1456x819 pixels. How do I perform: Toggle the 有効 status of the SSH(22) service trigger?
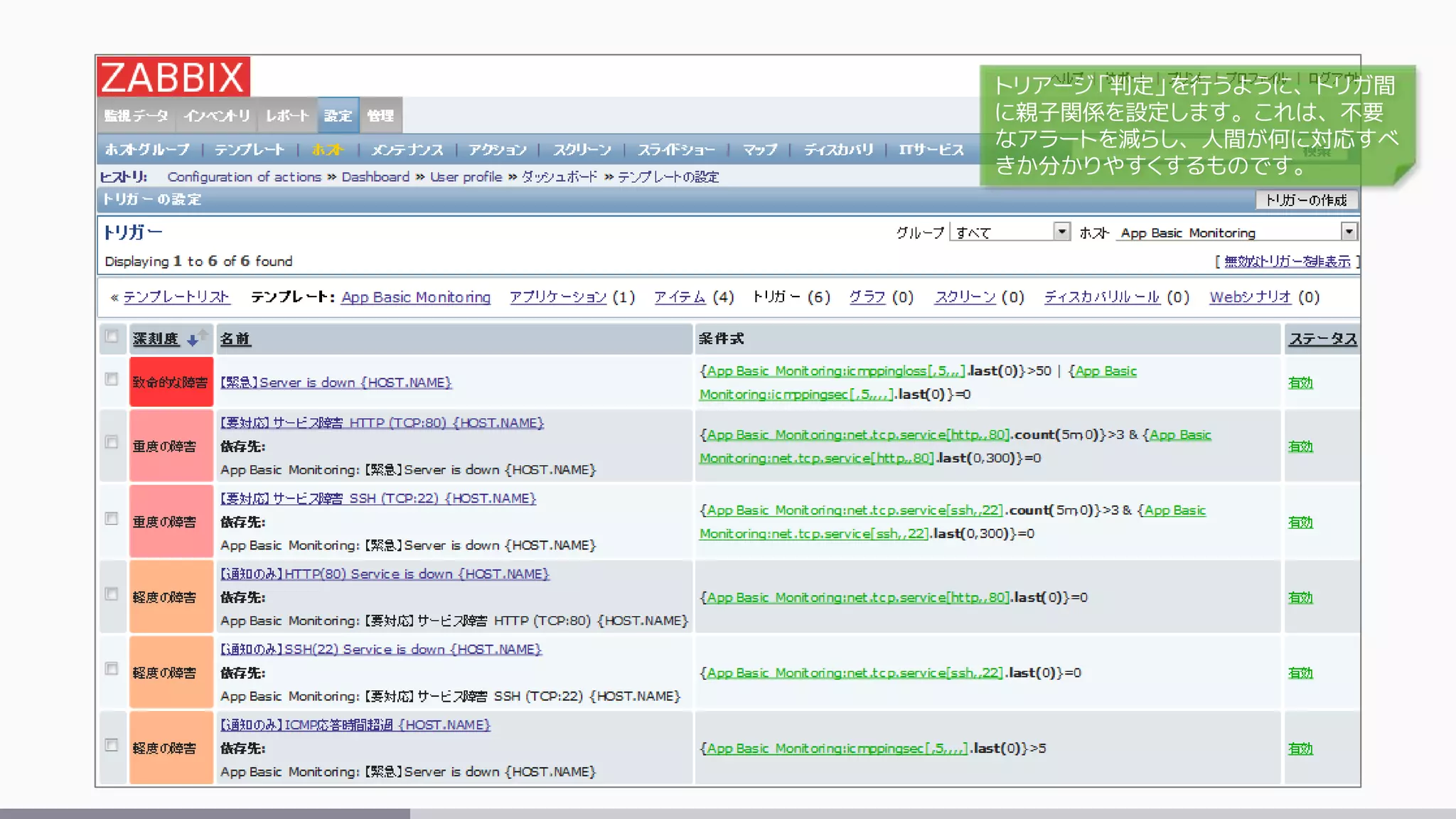click(1300, 673)
